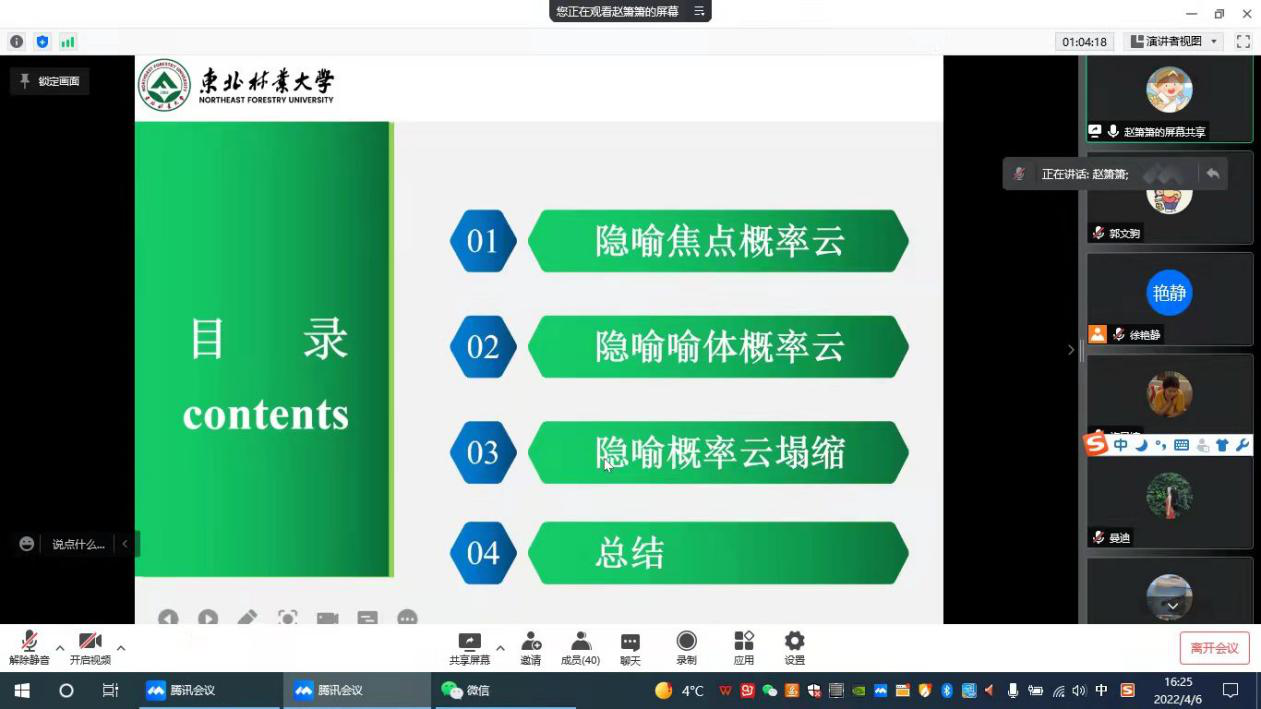
Task: Click the Leave Meeting (离开会议) button
Action: (x=1214, y=648)
